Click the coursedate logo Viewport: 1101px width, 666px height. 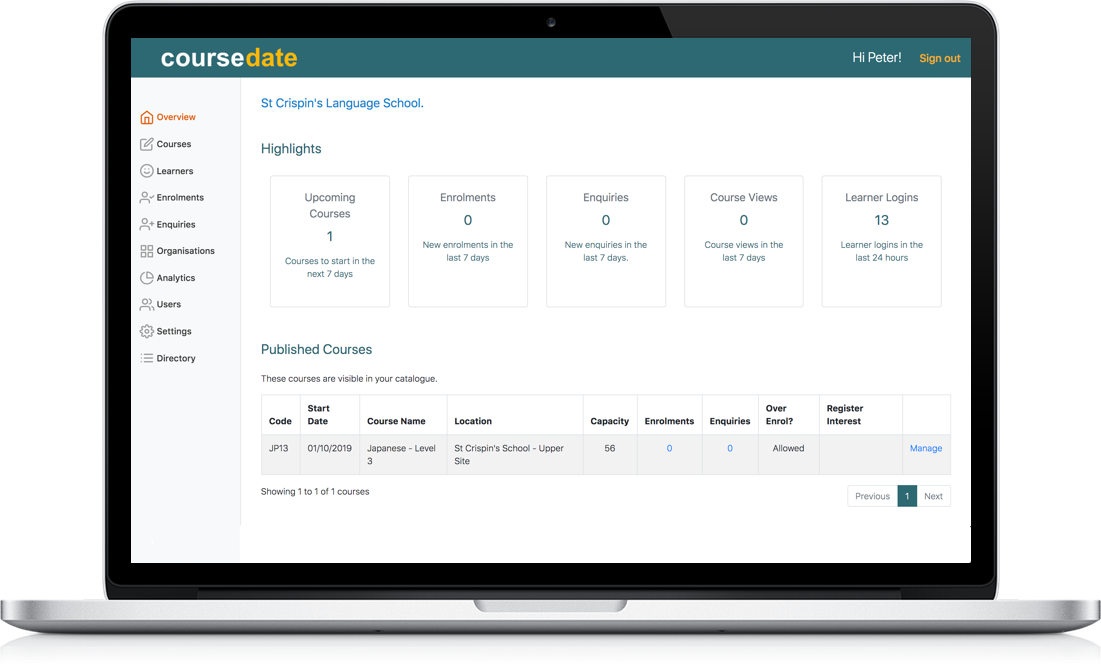pos(228,57)
